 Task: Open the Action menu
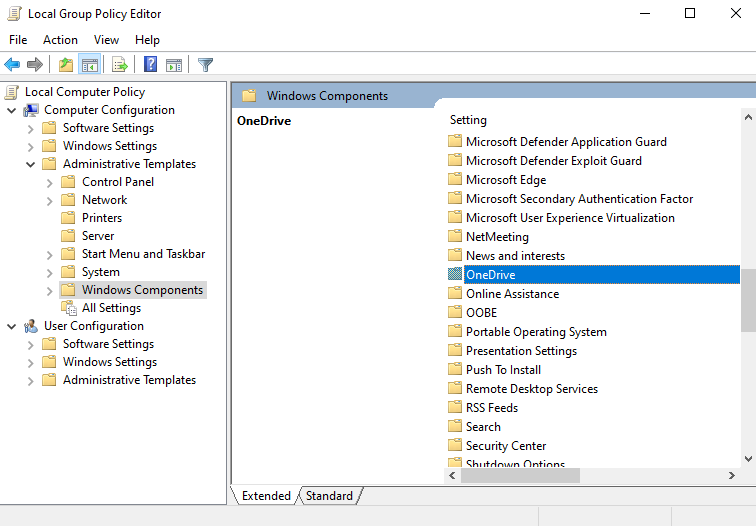(x=60, y=40)
